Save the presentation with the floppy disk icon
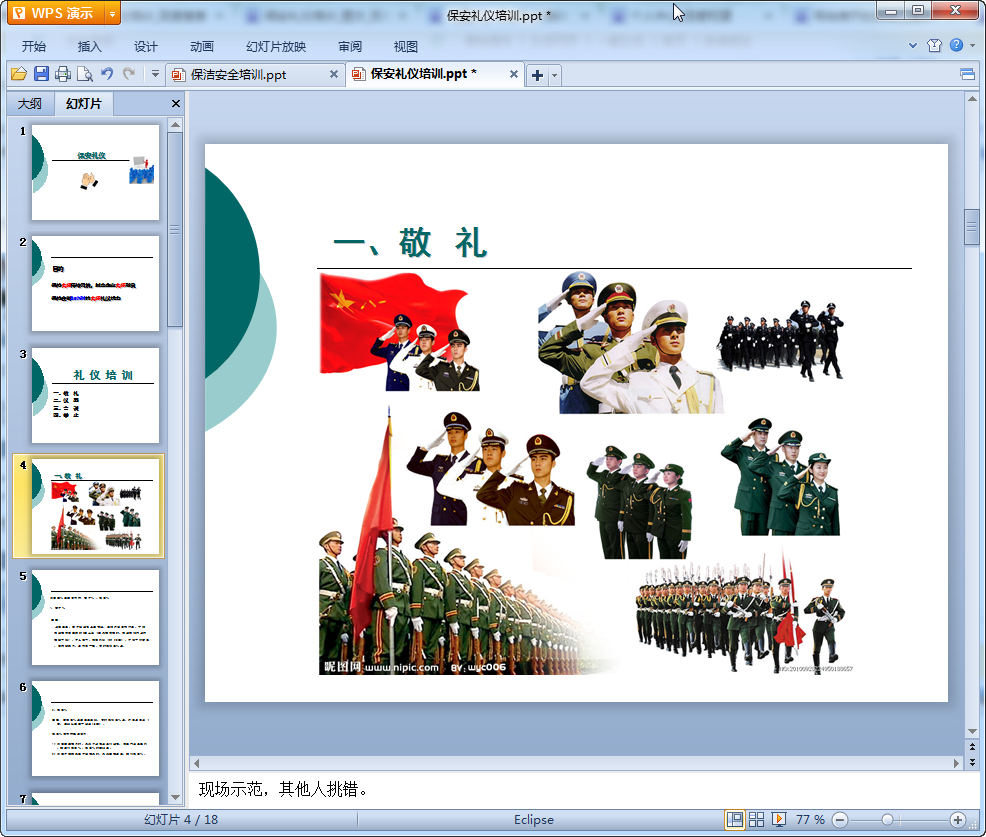Viewport: 986px width, 837px height. coord(42,74)
